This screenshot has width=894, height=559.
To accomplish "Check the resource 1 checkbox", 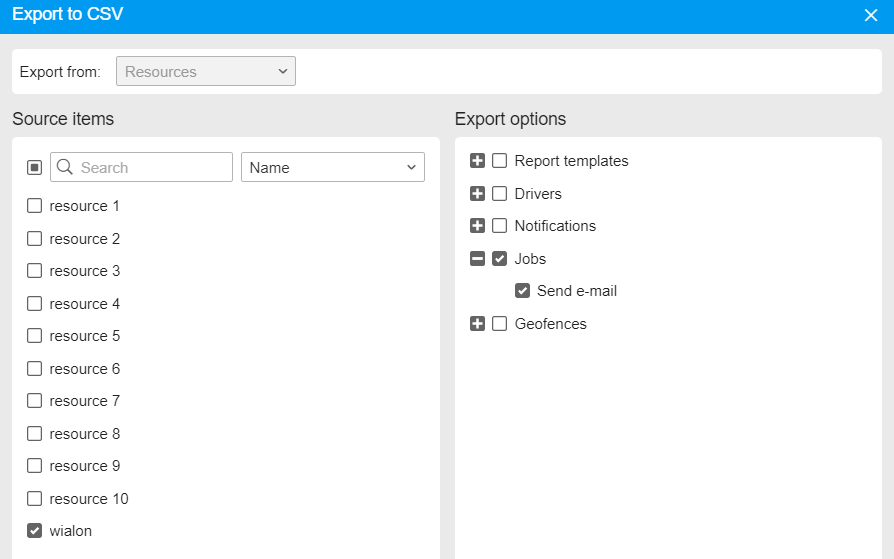I will [x=34, y=206].
